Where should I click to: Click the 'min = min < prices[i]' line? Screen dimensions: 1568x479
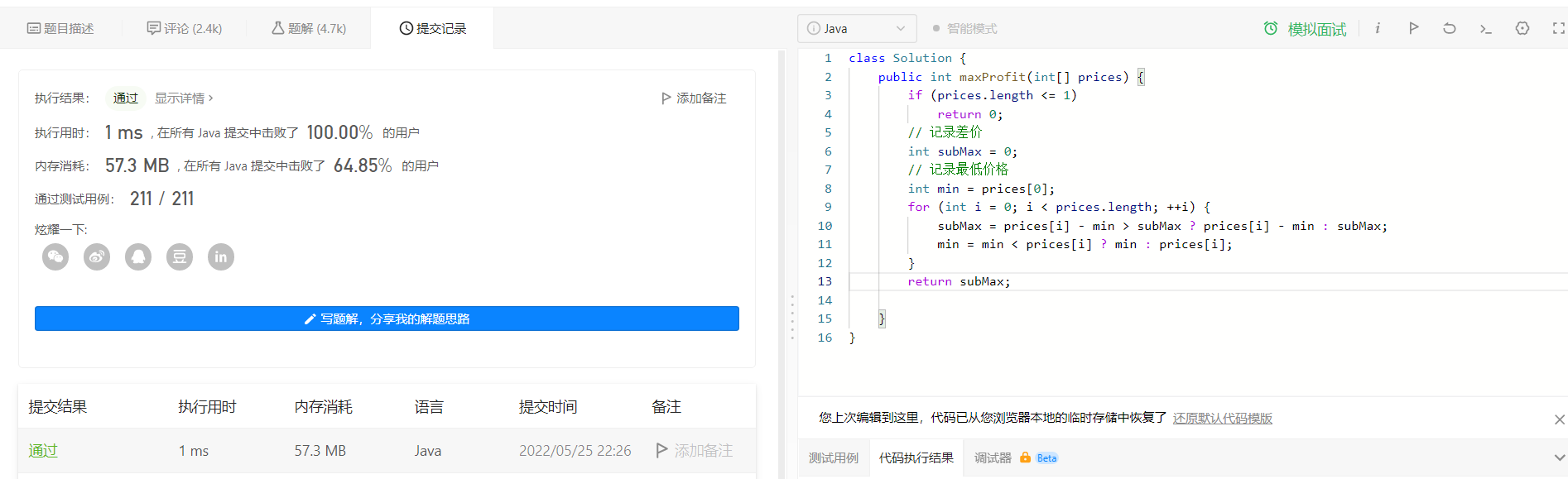tap(1085, 244)
